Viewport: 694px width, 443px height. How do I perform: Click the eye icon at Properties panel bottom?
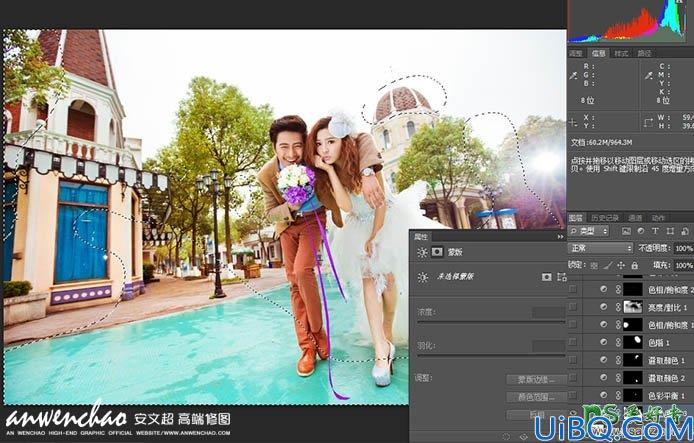point(523,437)
